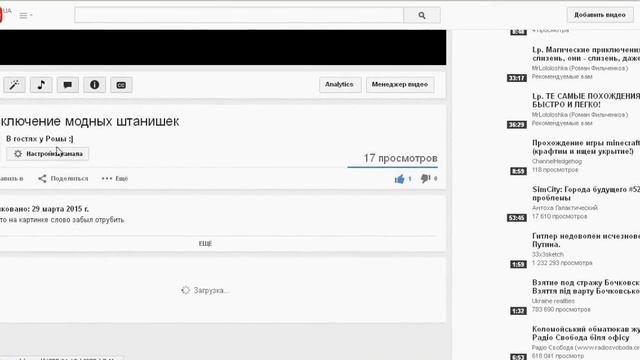Image resolution: width=640 pixels, height=360 pixels.
Task: Expand description with ЕЩЁ
Action: coord(205,244)
